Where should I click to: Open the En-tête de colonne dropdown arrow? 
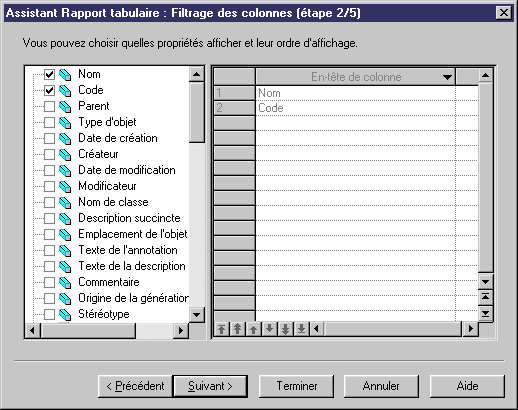447,77
